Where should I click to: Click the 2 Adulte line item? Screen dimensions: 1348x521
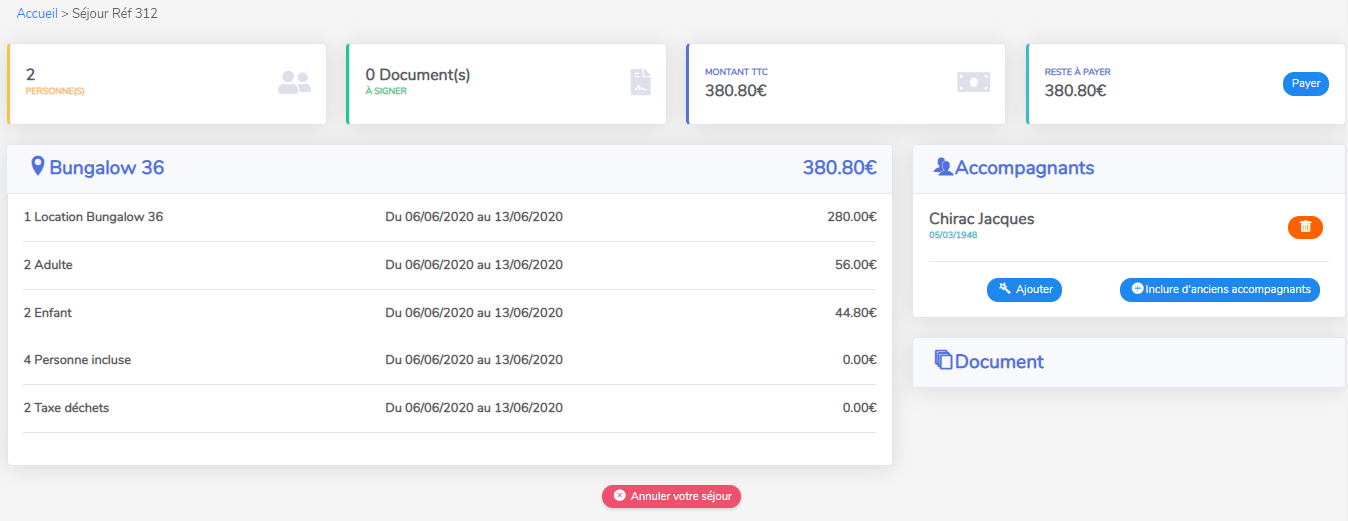pyautogui.click(x=48, y=265)
